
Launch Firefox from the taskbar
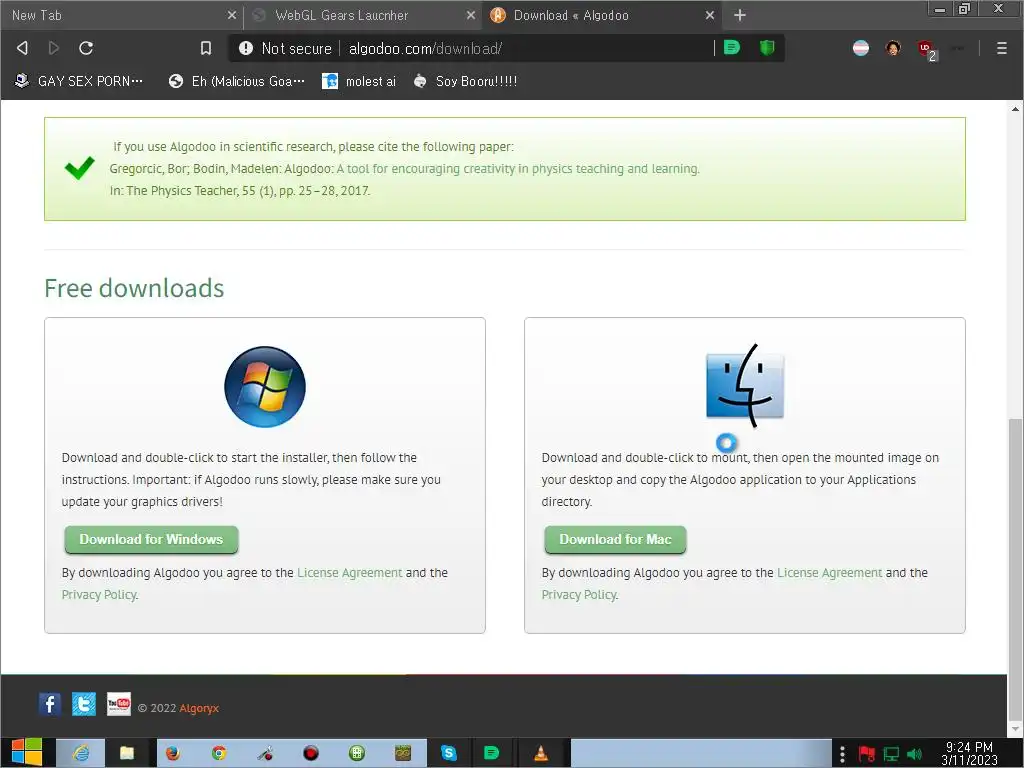point(172,753)
